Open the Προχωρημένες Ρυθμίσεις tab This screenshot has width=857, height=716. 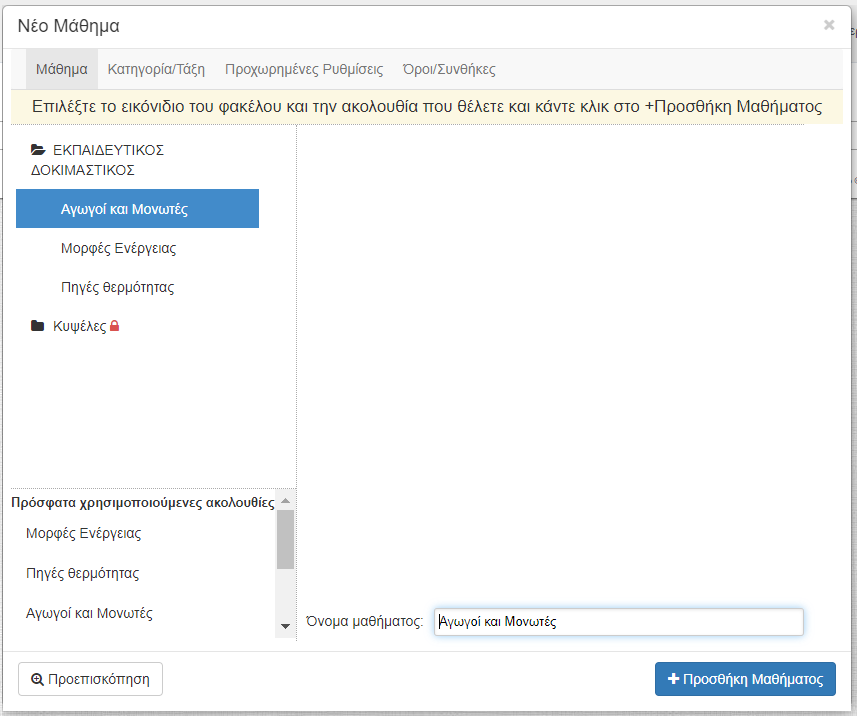click(304, 69)
